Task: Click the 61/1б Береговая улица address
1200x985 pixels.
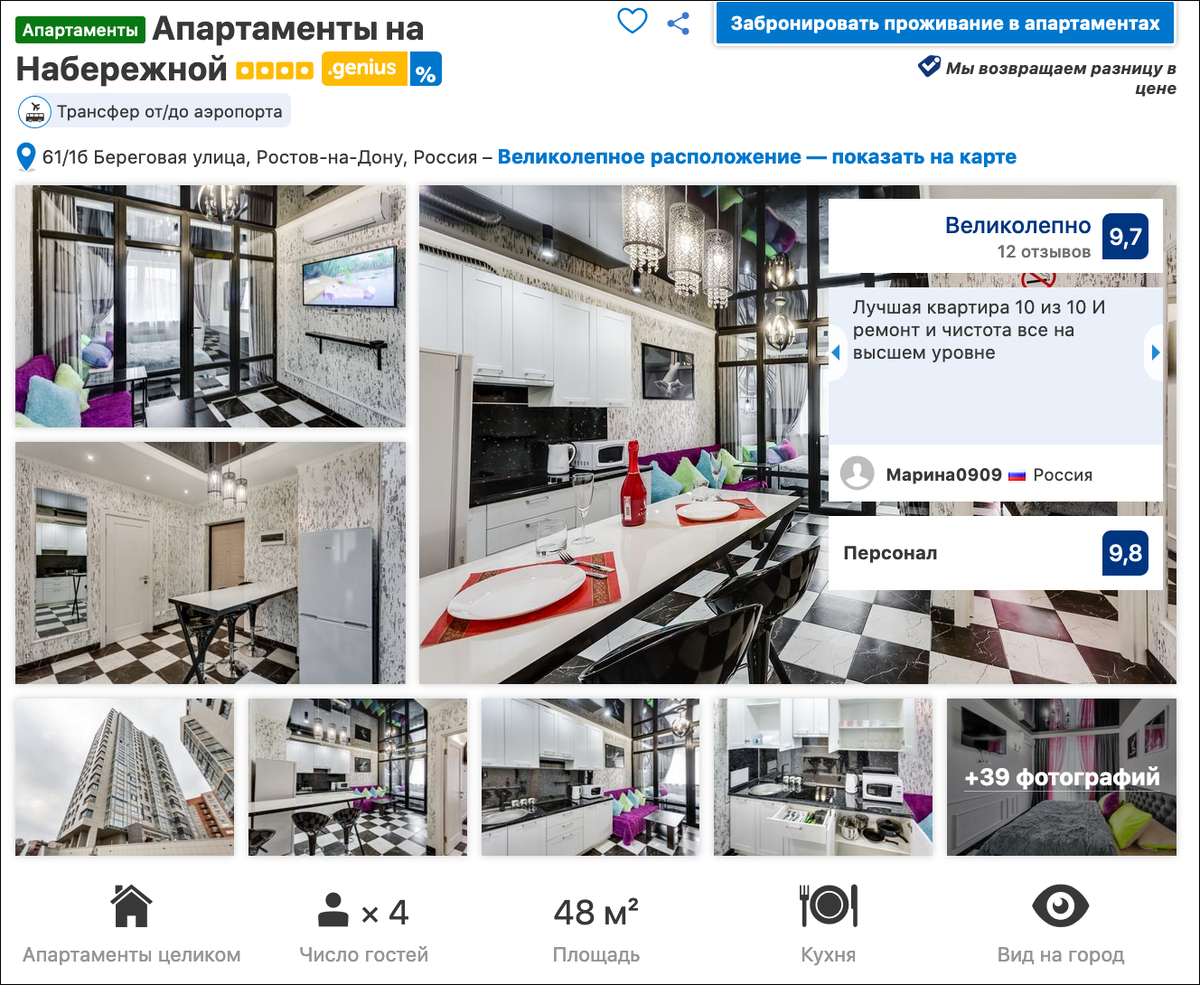Action: (x=260, y=157)
